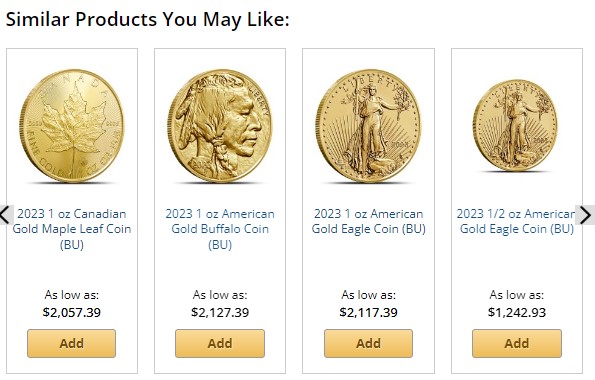Viewport: 595px width, 380px height.
Task: Add the 1/2 oz Gold Eagle to cart
Action: click(516, 344)
